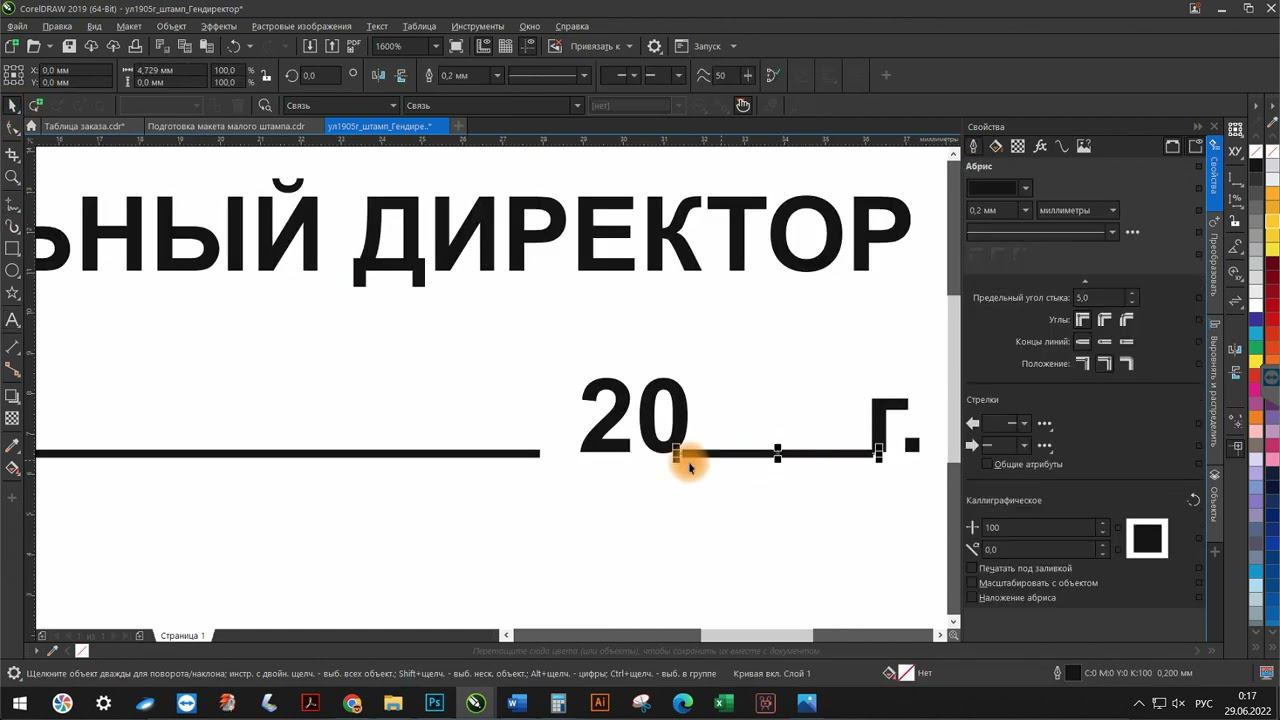
Task: Select the Zoom magnifier tool
Action: click(x=12, y=178)
